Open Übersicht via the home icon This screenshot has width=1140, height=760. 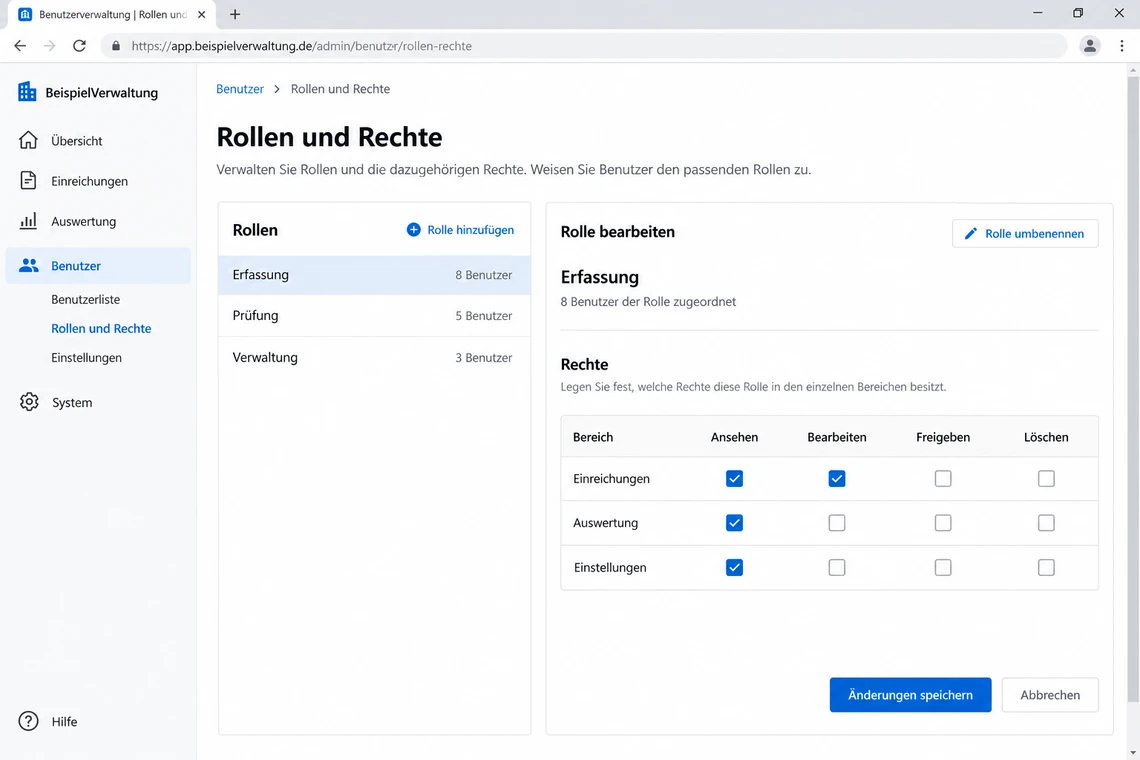pos(28,140)
